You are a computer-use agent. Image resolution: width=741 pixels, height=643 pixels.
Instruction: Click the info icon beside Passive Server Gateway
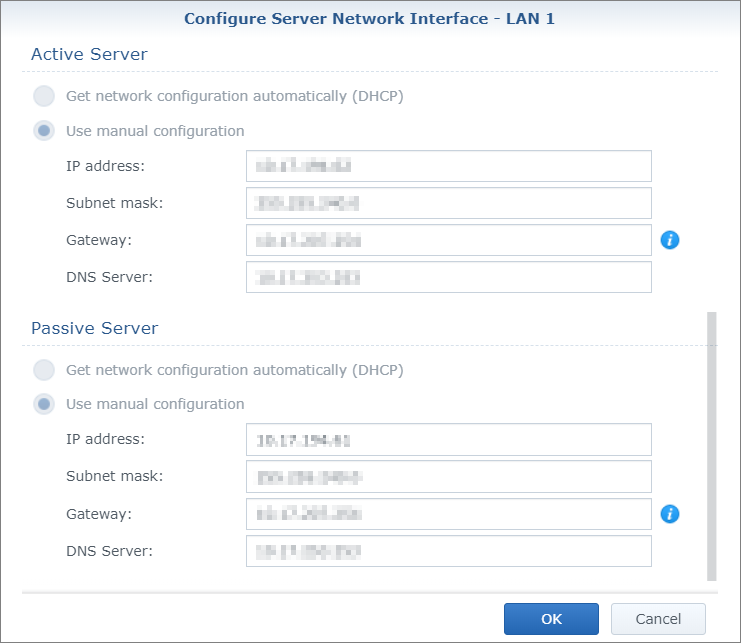coord(670,514)
